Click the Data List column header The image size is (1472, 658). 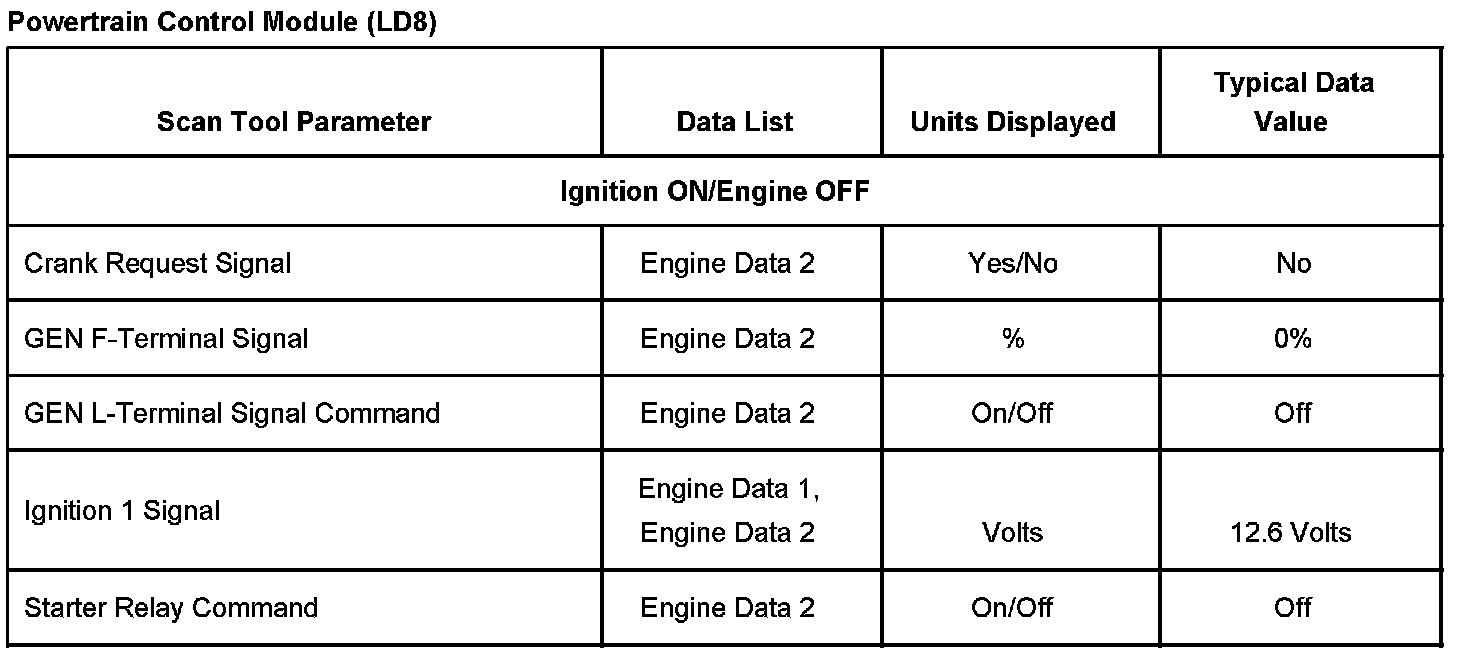pos(735,122)
